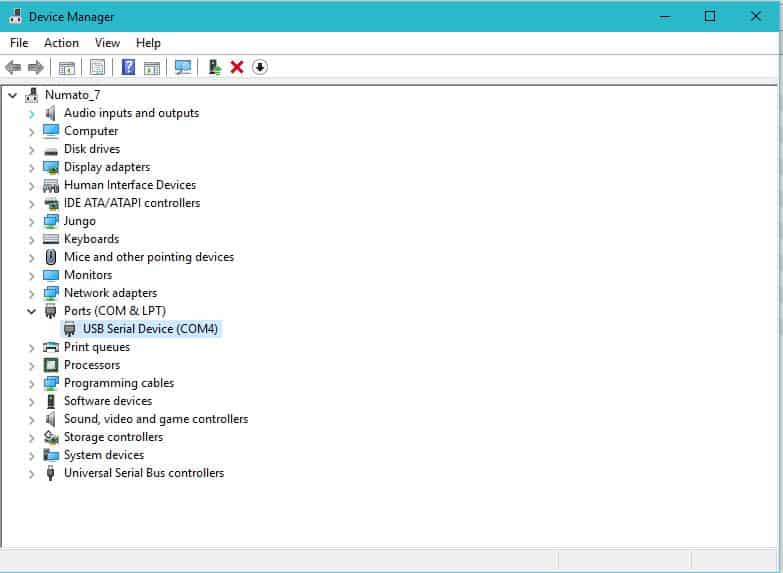The height and width of the screenshot is (573, 783).
Task: Update device driver green arrow icon
Action: 215,67
